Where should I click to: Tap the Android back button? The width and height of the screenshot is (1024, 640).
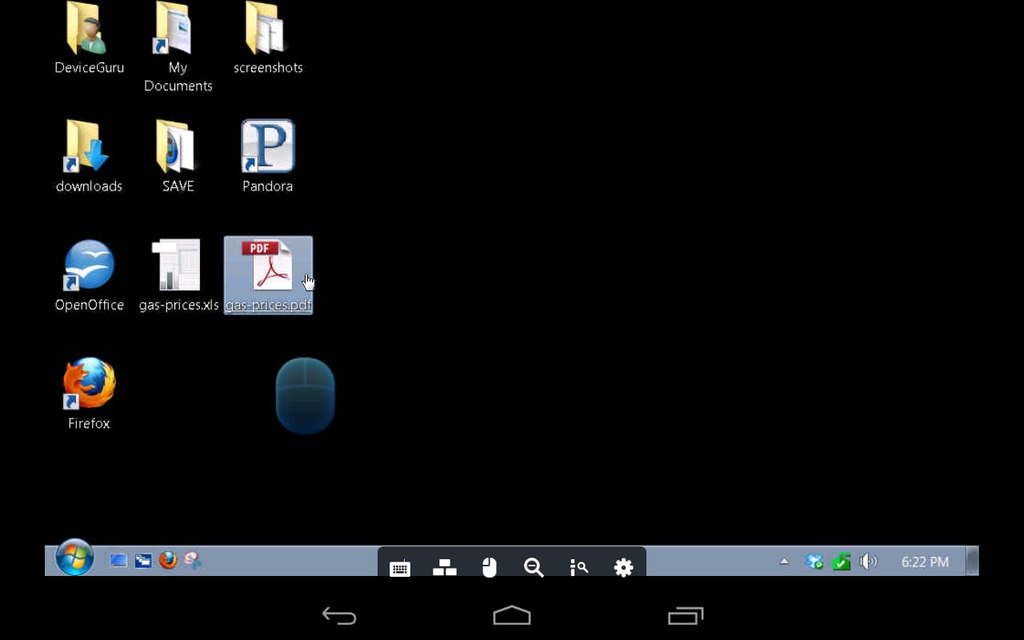click(x=339, y=616)
